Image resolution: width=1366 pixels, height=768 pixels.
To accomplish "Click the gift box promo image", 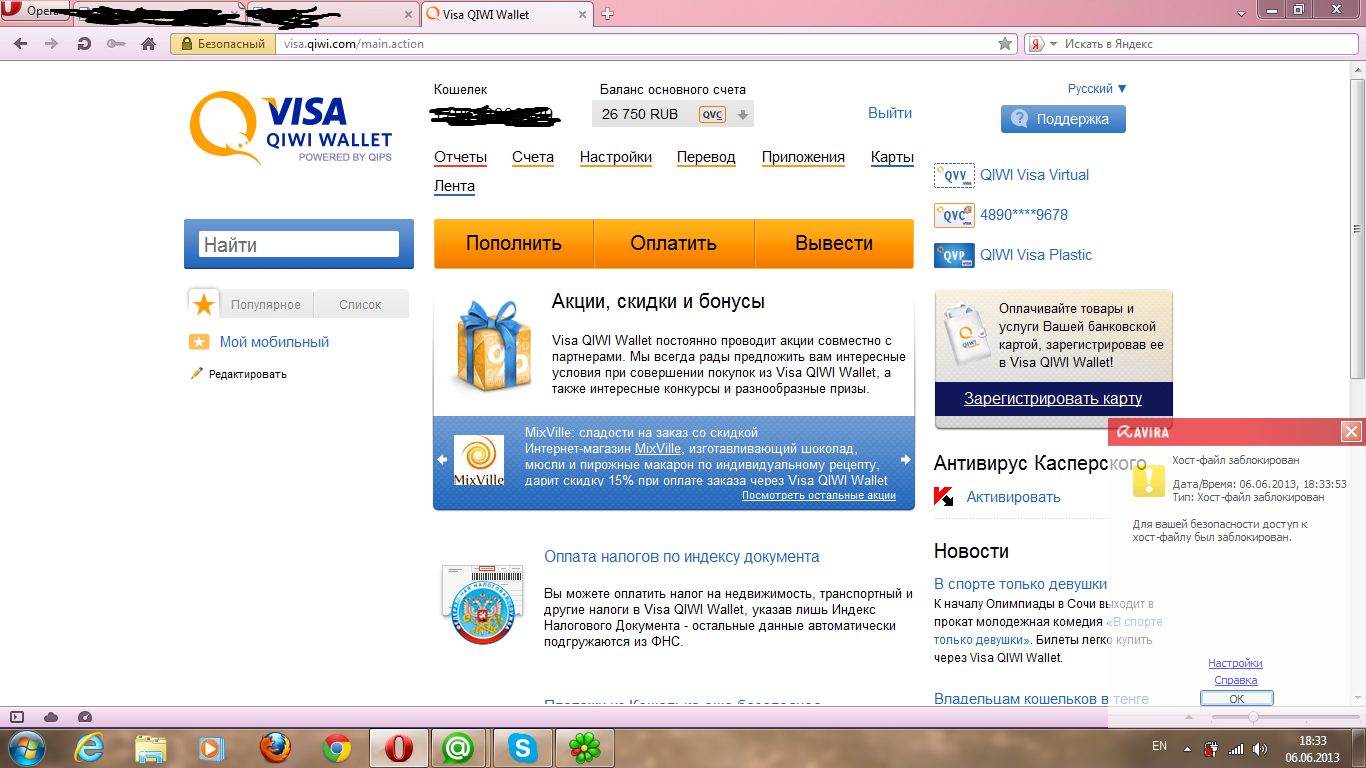I will coord(491,344).
